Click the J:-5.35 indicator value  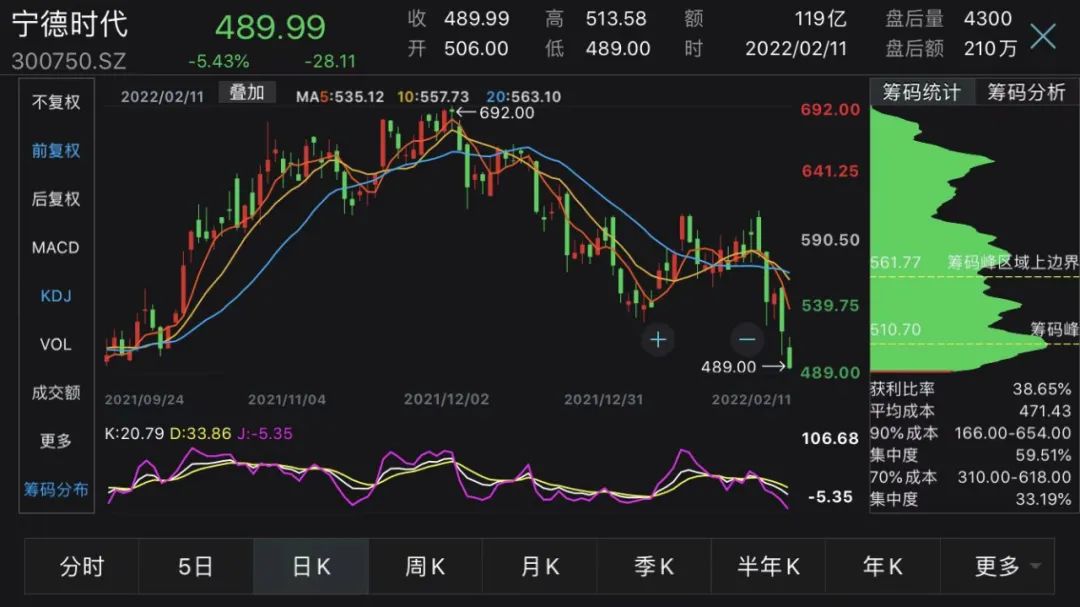[x=265, y=434]
